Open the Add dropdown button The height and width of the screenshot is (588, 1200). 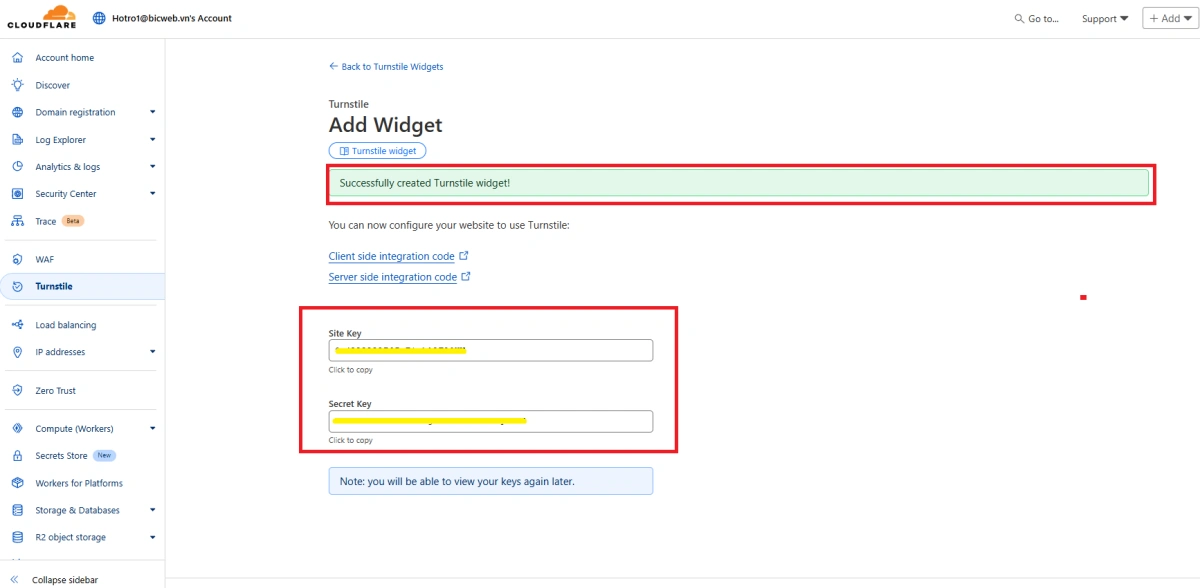point(1170,18)
